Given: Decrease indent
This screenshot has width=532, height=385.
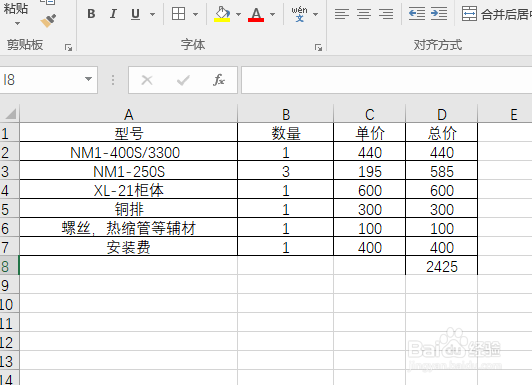Looking at the screenshot, I should 417,14.
